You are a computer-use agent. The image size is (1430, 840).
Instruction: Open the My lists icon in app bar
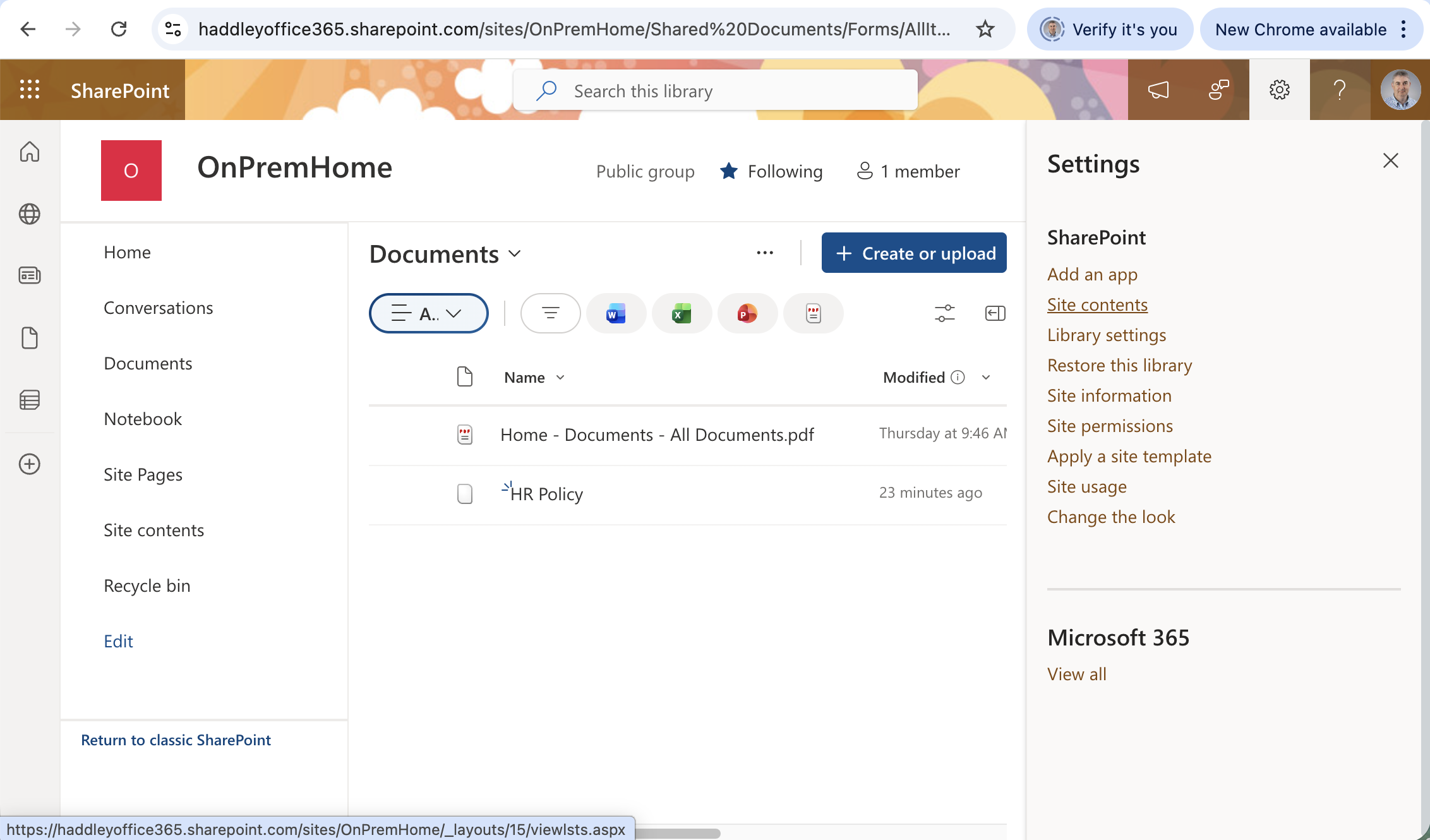[x=30, y=400]
